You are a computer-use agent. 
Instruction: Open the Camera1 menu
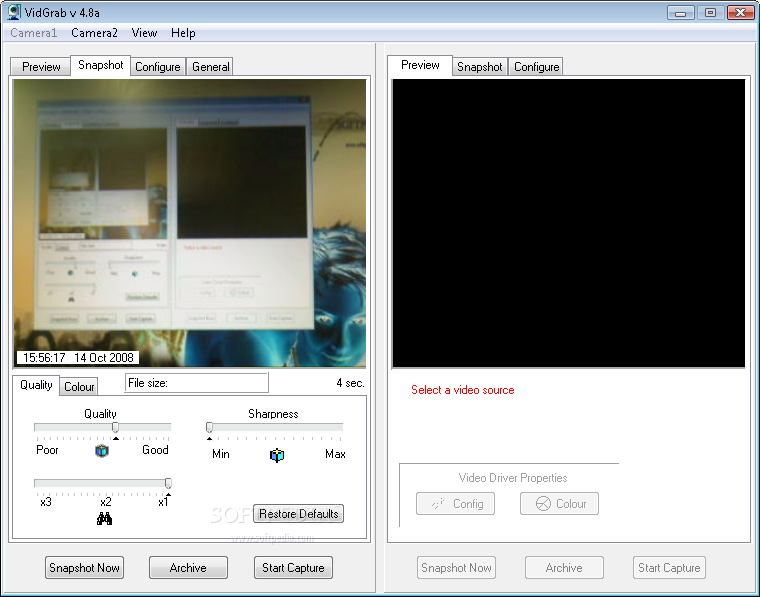click(33, 33)
